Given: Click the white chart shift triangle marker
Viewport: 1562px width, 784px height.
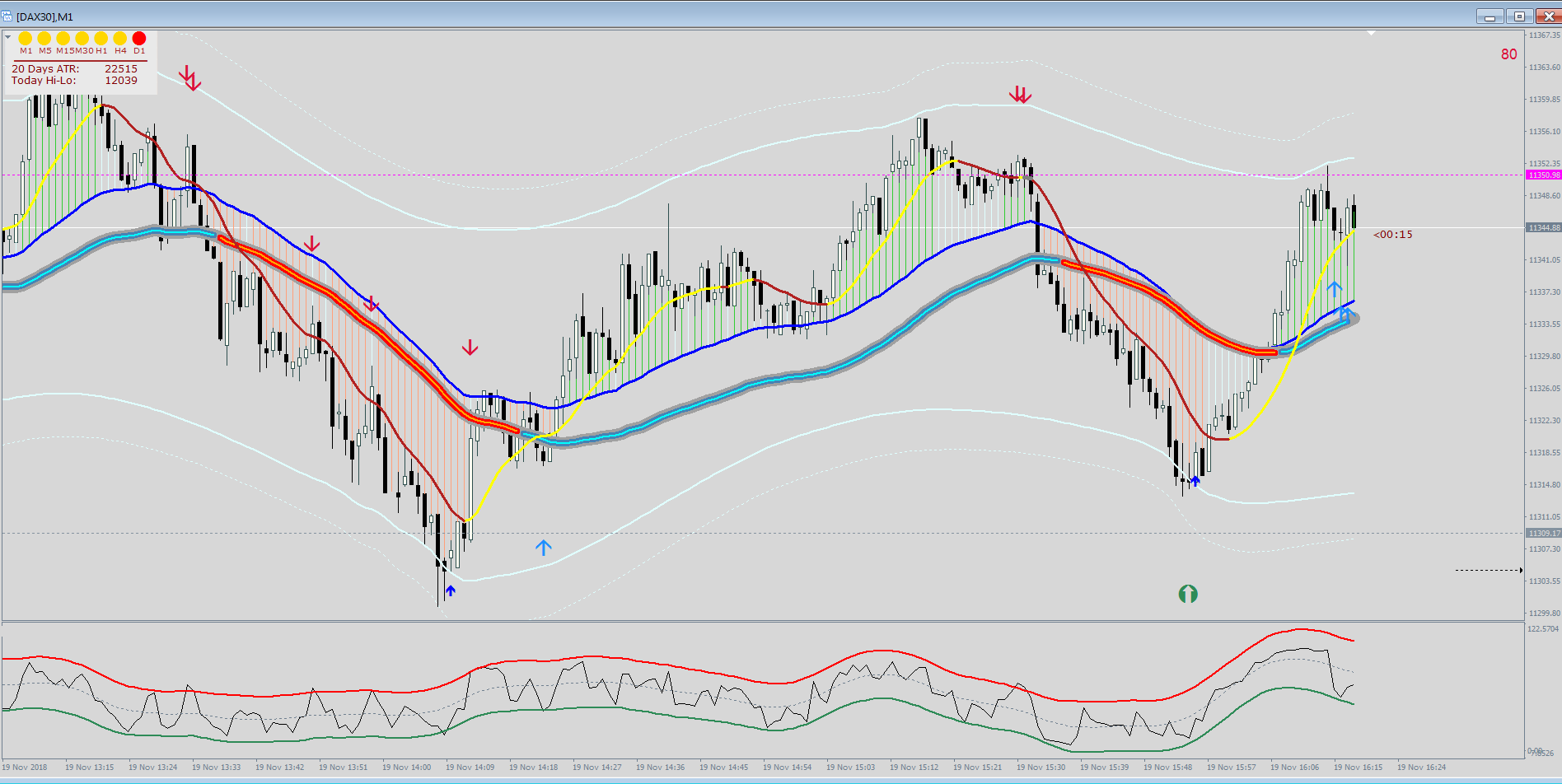Looking at the screenshot, I should (x=1372, y=33).
